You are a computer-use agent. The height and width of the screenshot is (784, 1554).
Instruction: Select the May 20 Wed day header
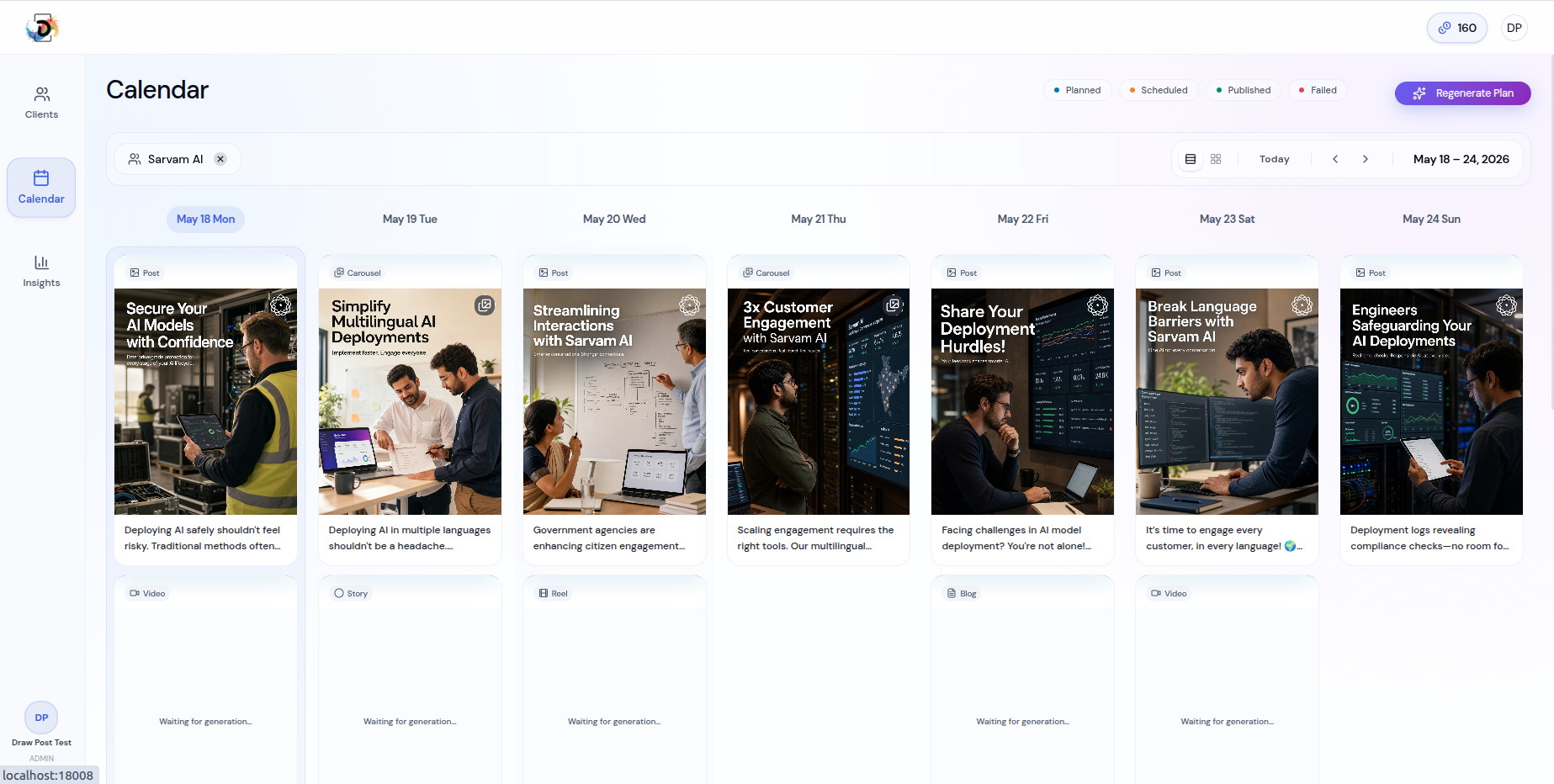(x=614, y=220)
